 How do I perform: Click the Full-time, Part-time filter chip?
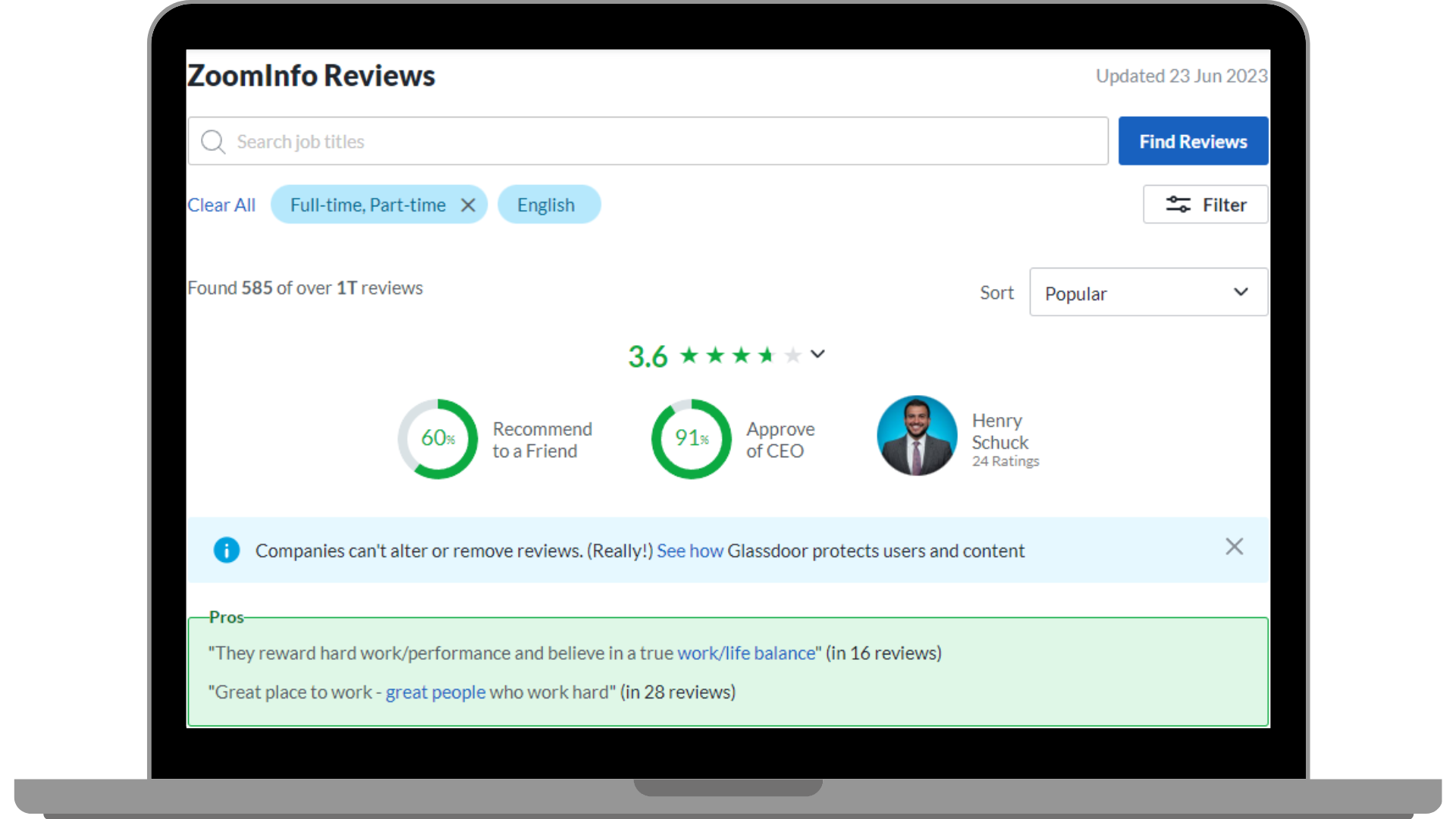click(x=368, y=205)
